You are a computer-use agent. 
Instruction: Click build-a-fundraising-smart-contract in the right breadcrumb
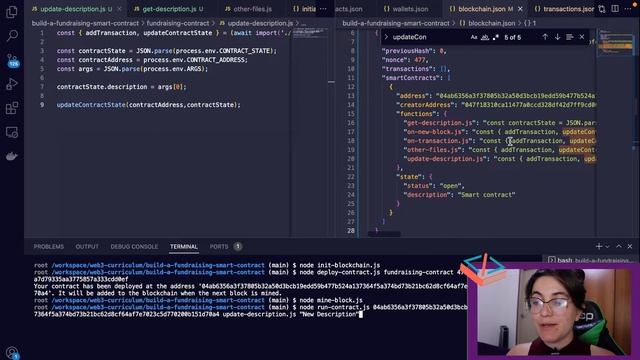click(396, 23)
